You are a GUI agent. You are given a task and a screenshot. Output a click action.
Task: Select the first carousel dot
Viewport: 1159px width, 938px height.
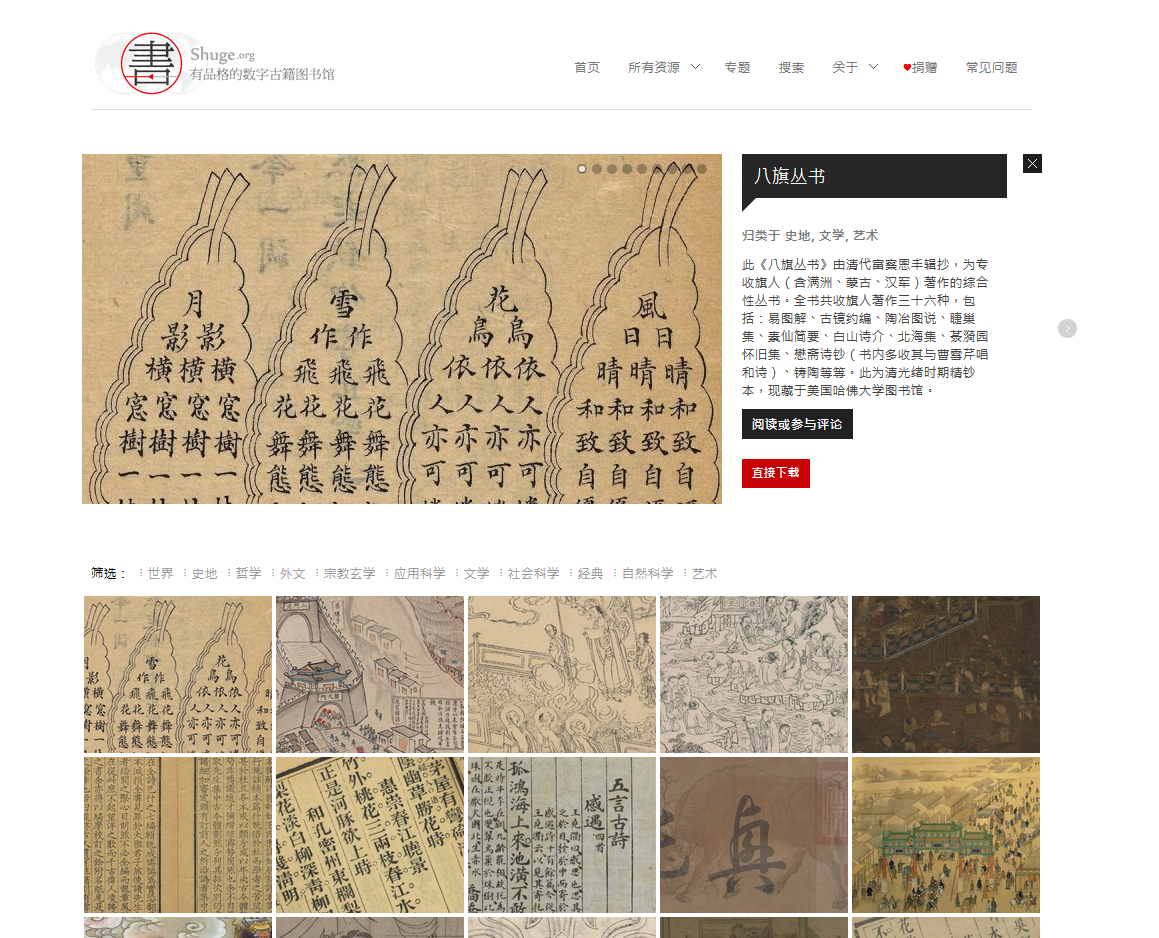pyautogui.click(x=582, y=169)
